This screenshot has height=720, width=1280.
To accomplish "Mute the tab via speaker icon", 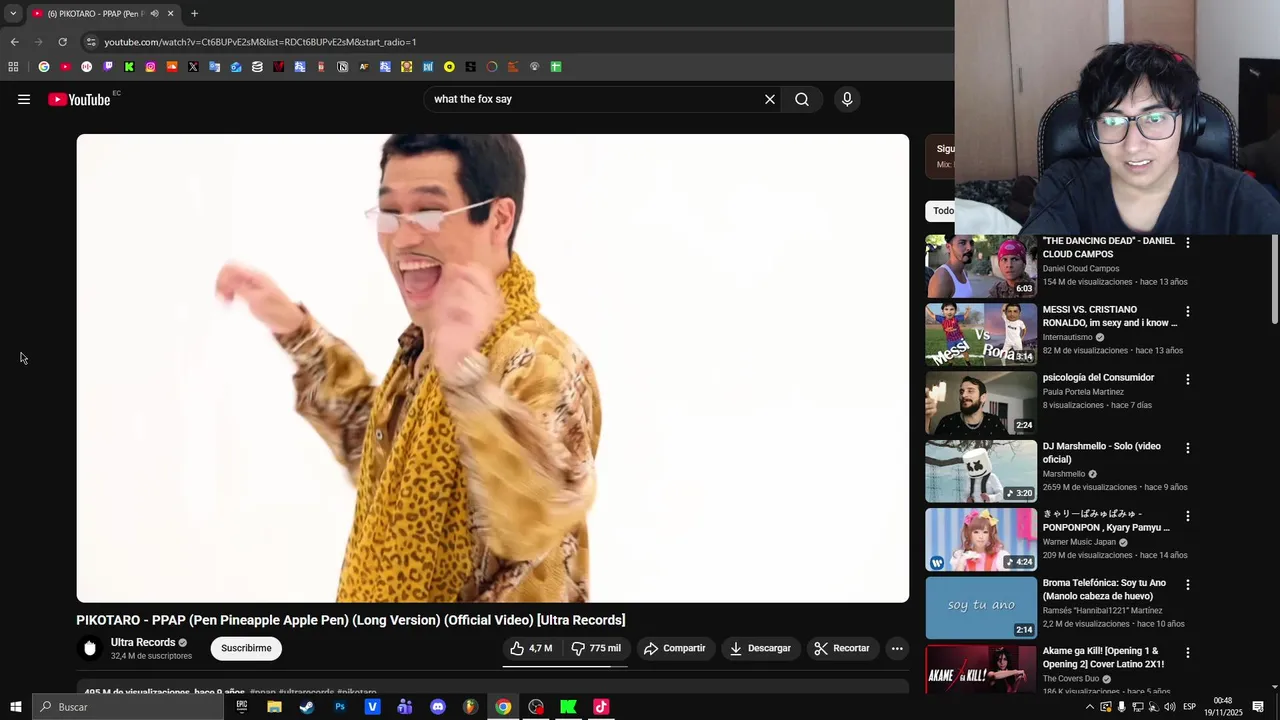I will pos(154,13).
